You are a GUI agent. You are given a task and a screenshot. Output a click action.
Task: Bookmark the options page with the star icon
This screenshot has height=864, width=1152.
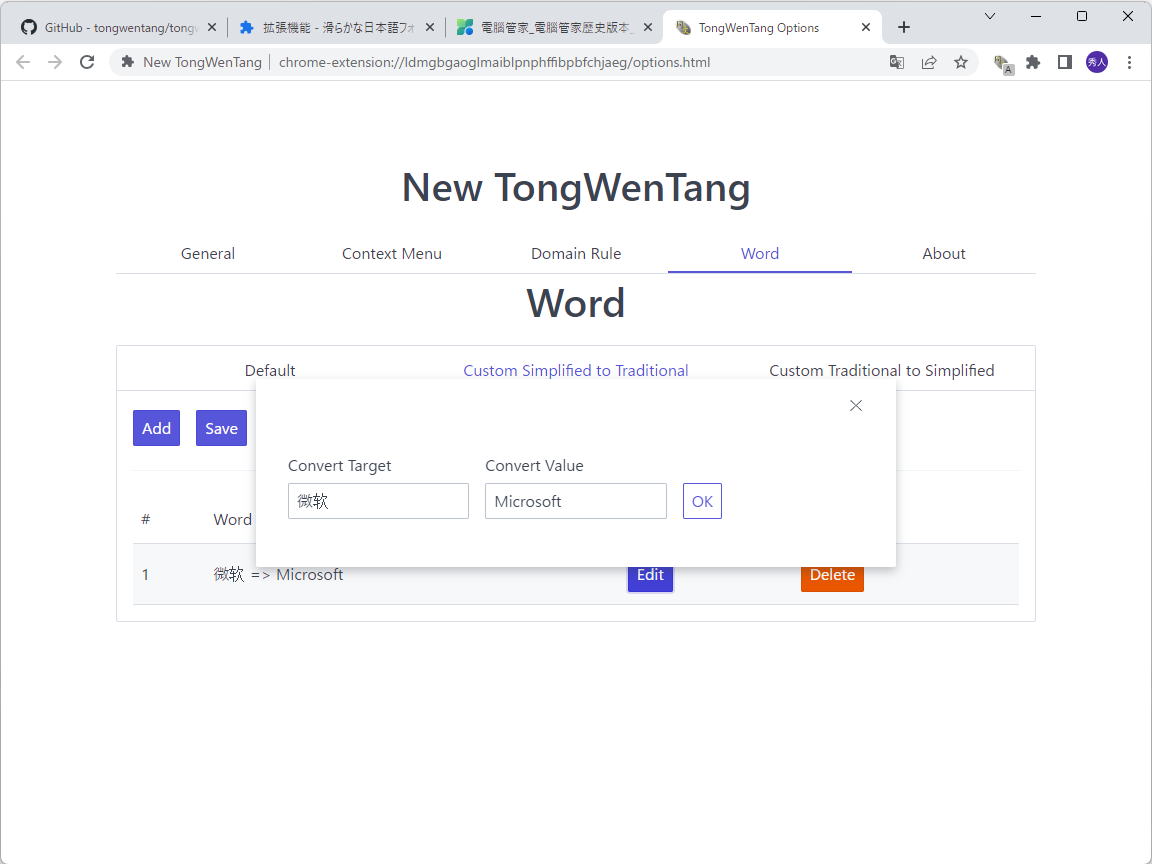[x=961, y=62]
